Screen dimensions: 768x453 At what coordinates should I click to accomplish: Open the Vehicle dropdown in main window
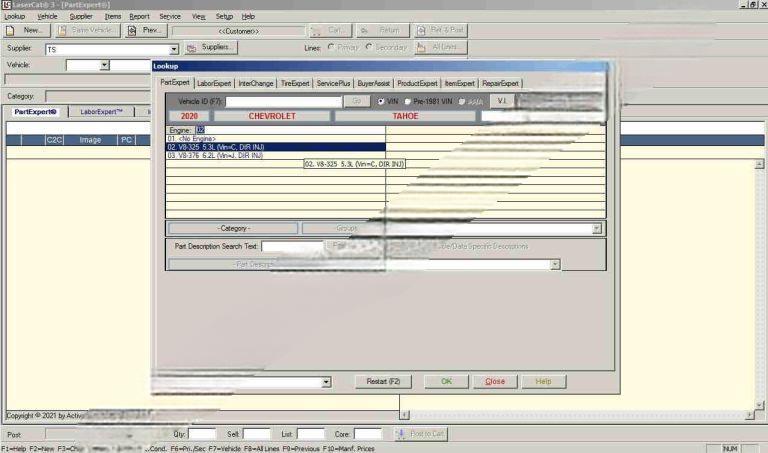pyautogui.click(x=104, y=65)
